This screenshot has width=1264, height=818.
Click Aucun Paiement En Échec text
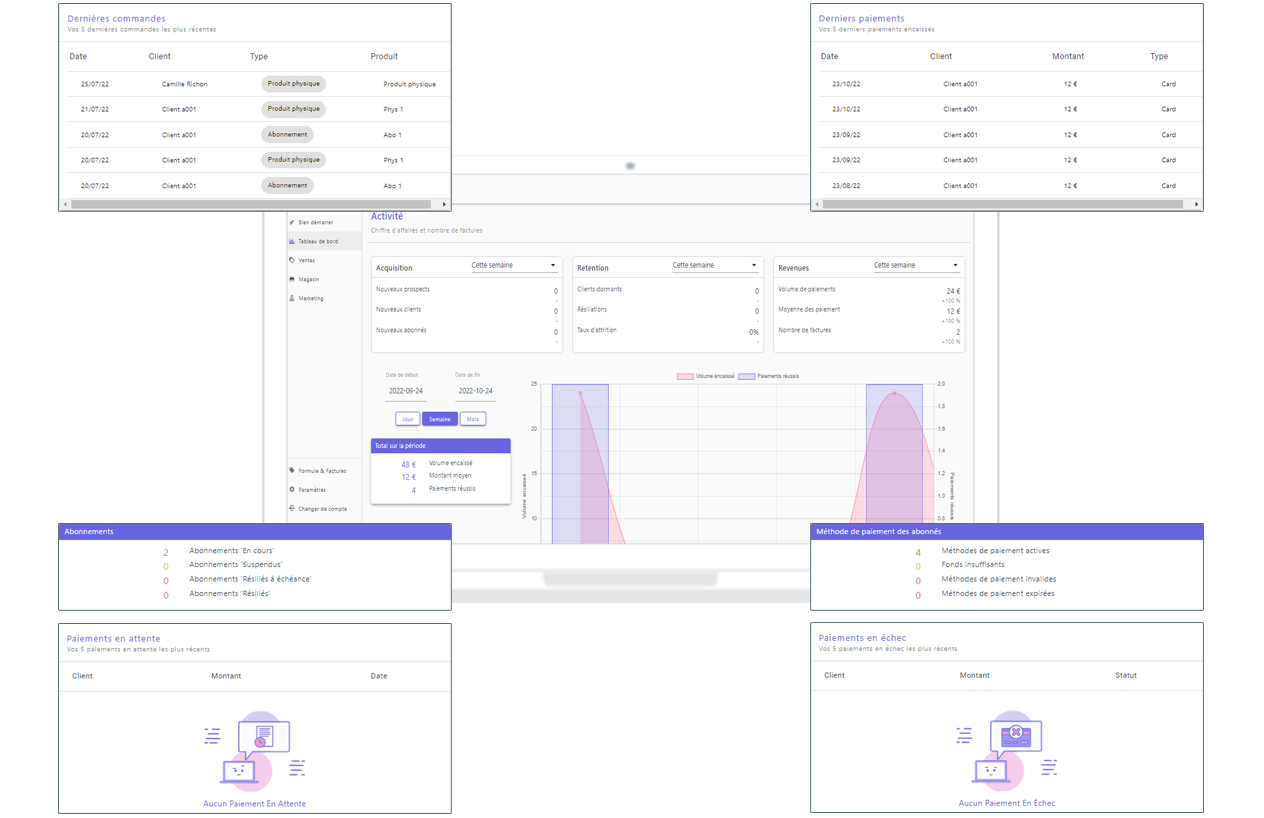coord(1007,803)
